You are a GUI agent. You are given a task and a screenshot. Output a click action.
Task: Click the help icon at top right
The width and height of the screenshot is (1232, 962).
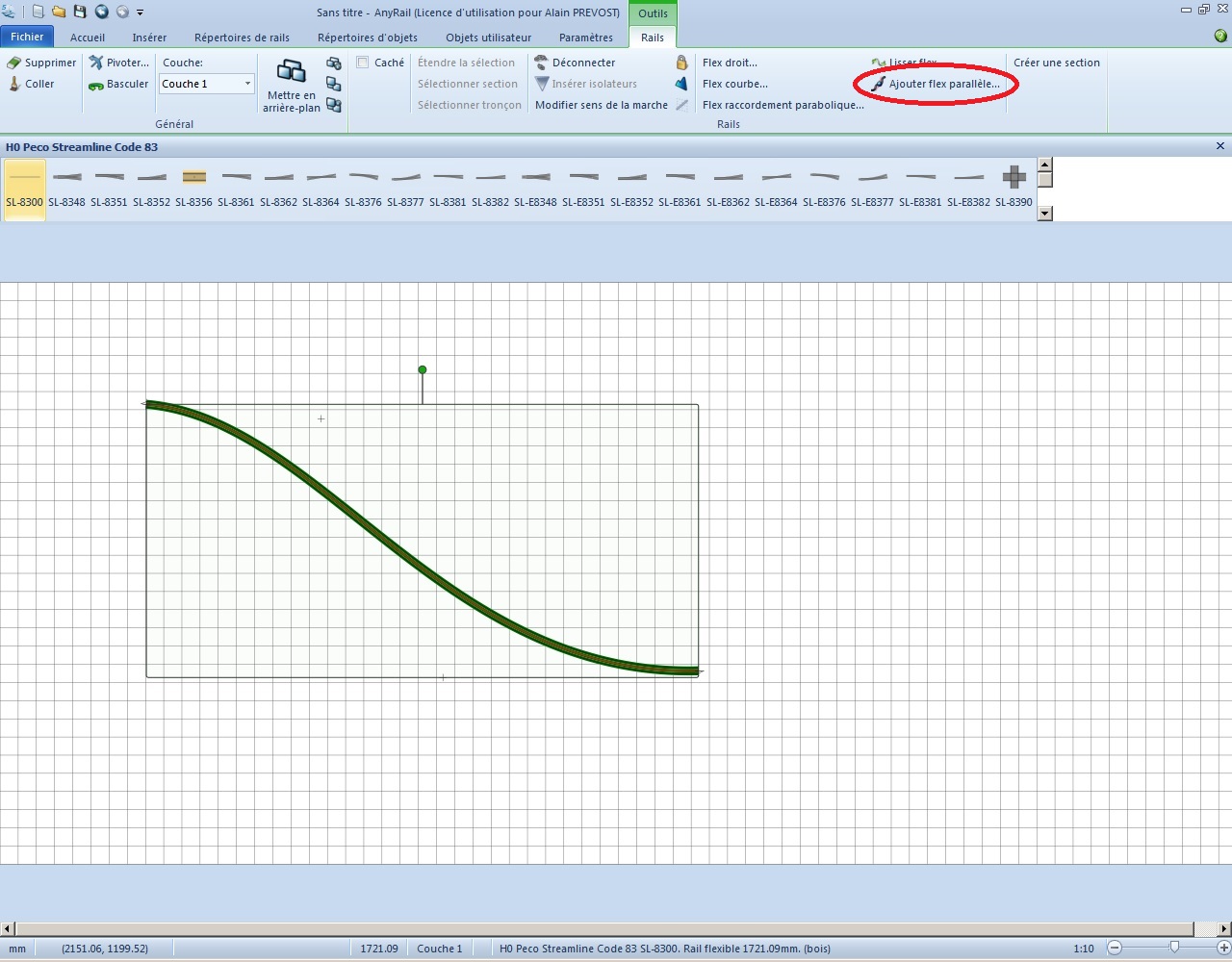coord(1220,37)
